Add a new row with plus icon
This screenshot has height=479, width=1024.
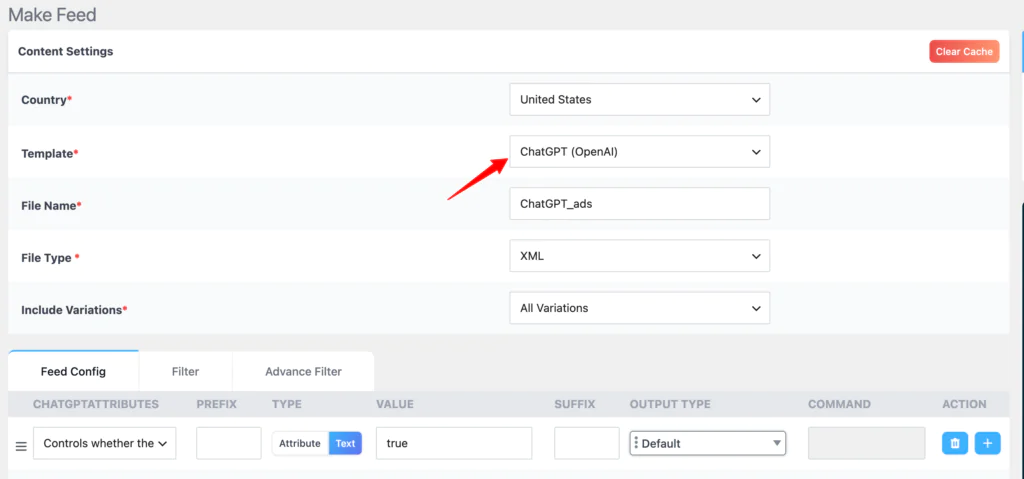pyautogui.click(x=987, y=443)
